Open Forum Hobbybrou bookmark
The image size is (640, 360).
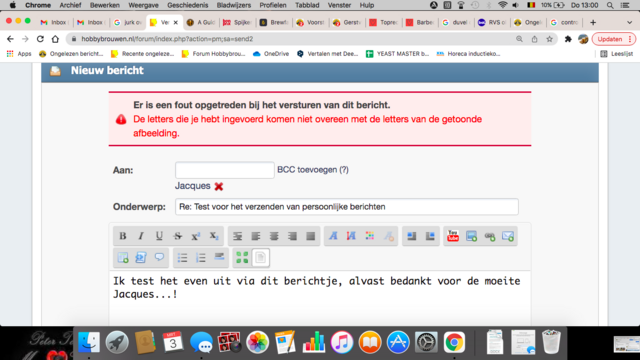click(214, 54)
